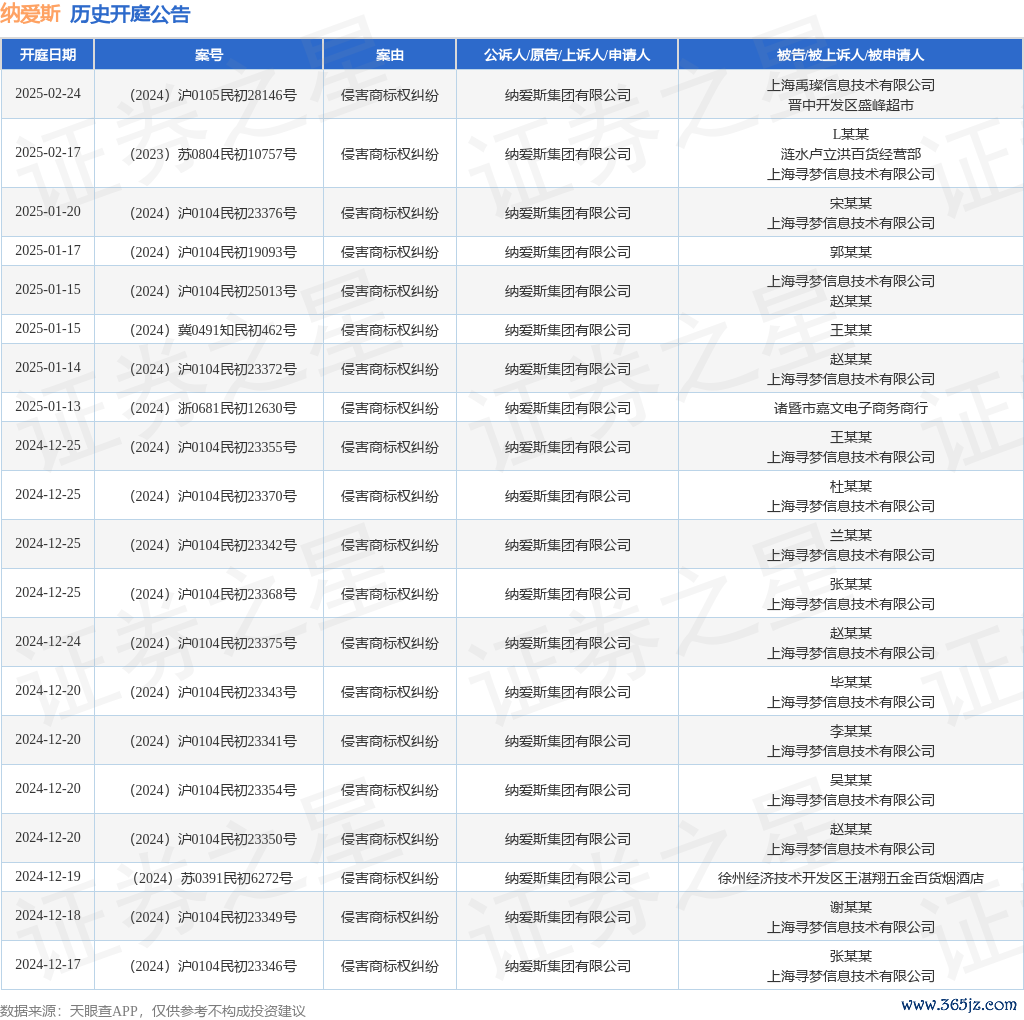Open the www.365jz.com link

pos(959,1005)
